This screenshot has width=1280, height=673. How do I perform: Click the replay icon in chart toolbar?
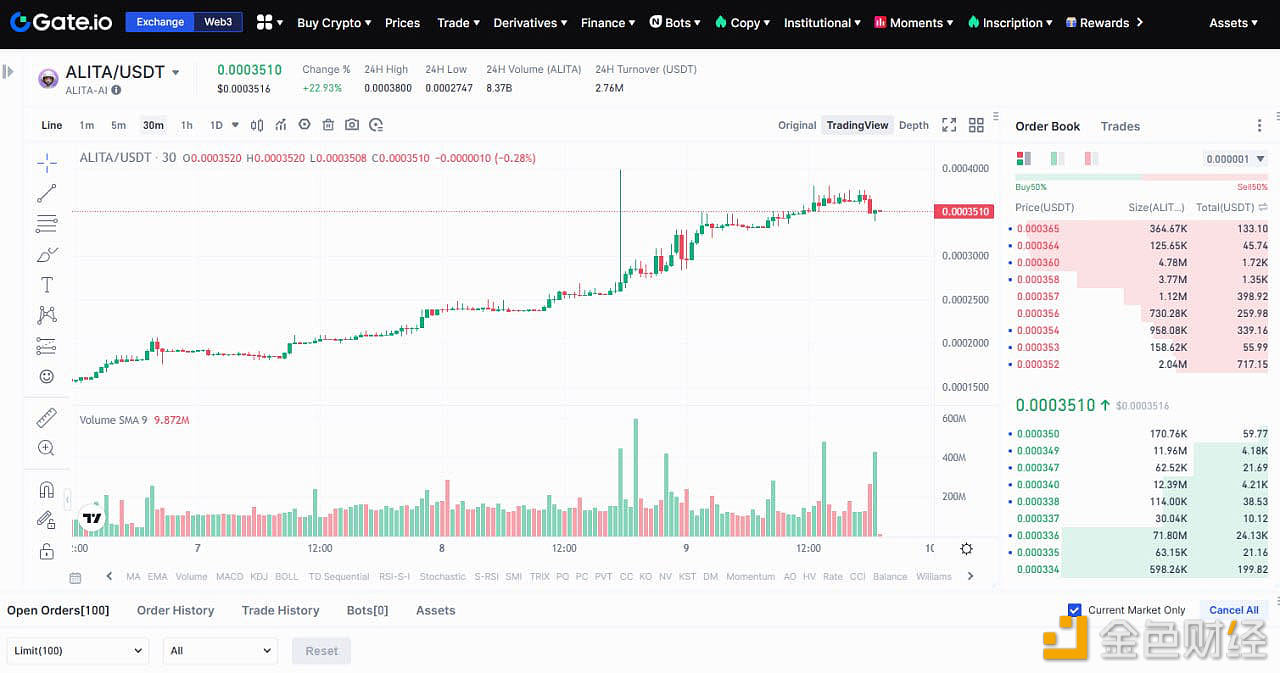[376, 125]
